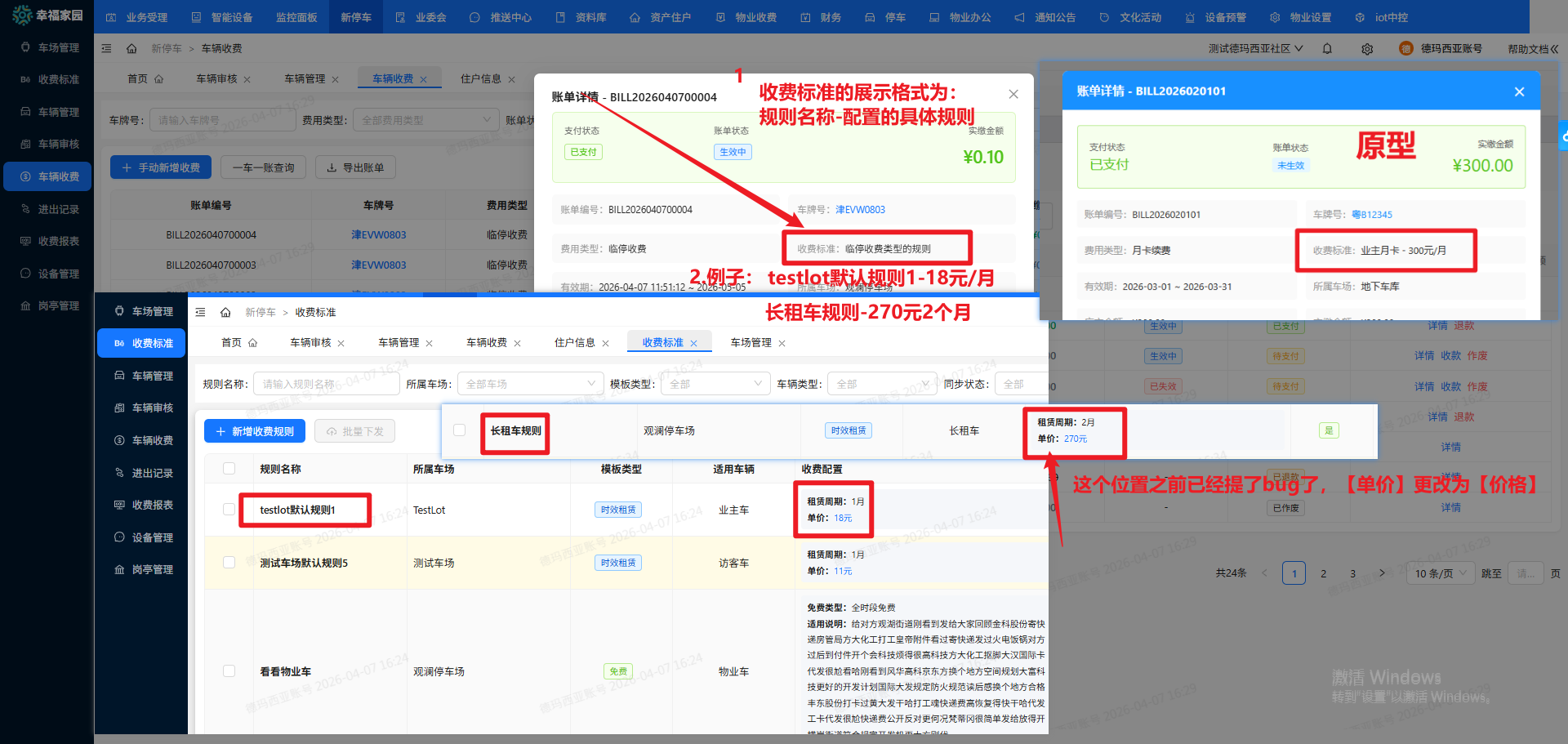This screenshot has width=1568, height=744.
Task: Click the 手动新增收费 button
Action: pyautogui.click(x=161, y=167)
